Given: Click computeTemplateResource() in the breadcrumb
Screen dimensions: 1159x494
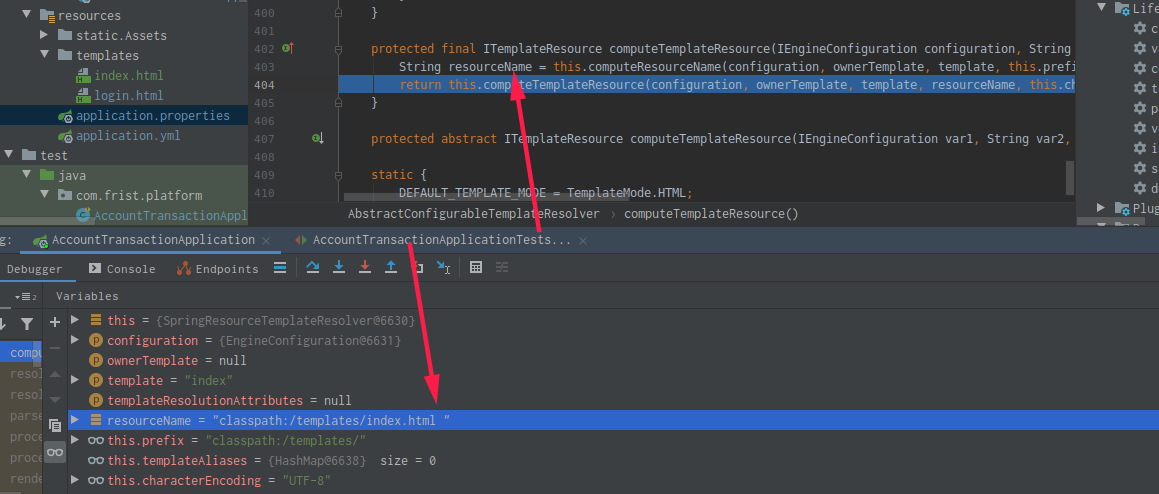Looking at the screenshot, I should 712,214.
